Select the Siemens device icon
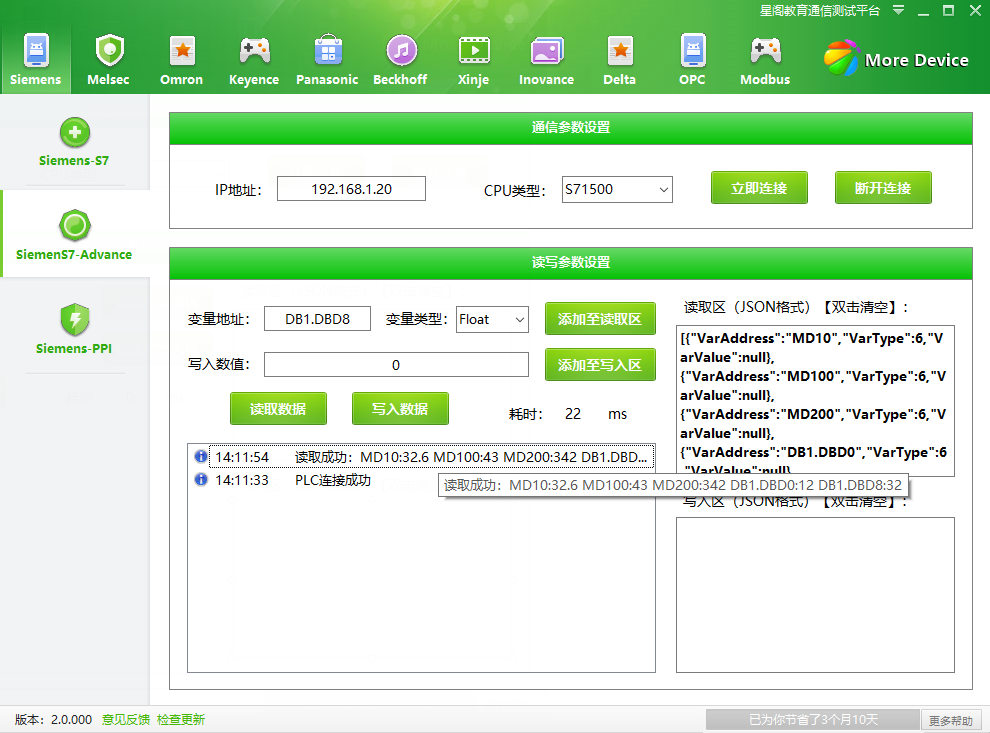The image size is (990, 733). pos(36,51)
